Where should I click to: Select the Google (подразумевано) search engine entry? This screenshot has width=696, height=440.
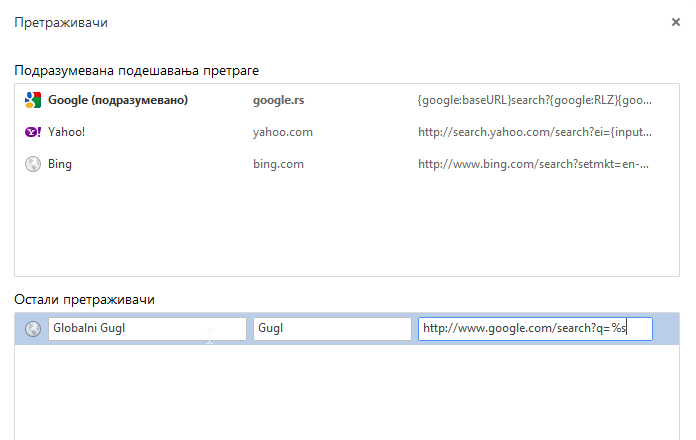point(118,100)
